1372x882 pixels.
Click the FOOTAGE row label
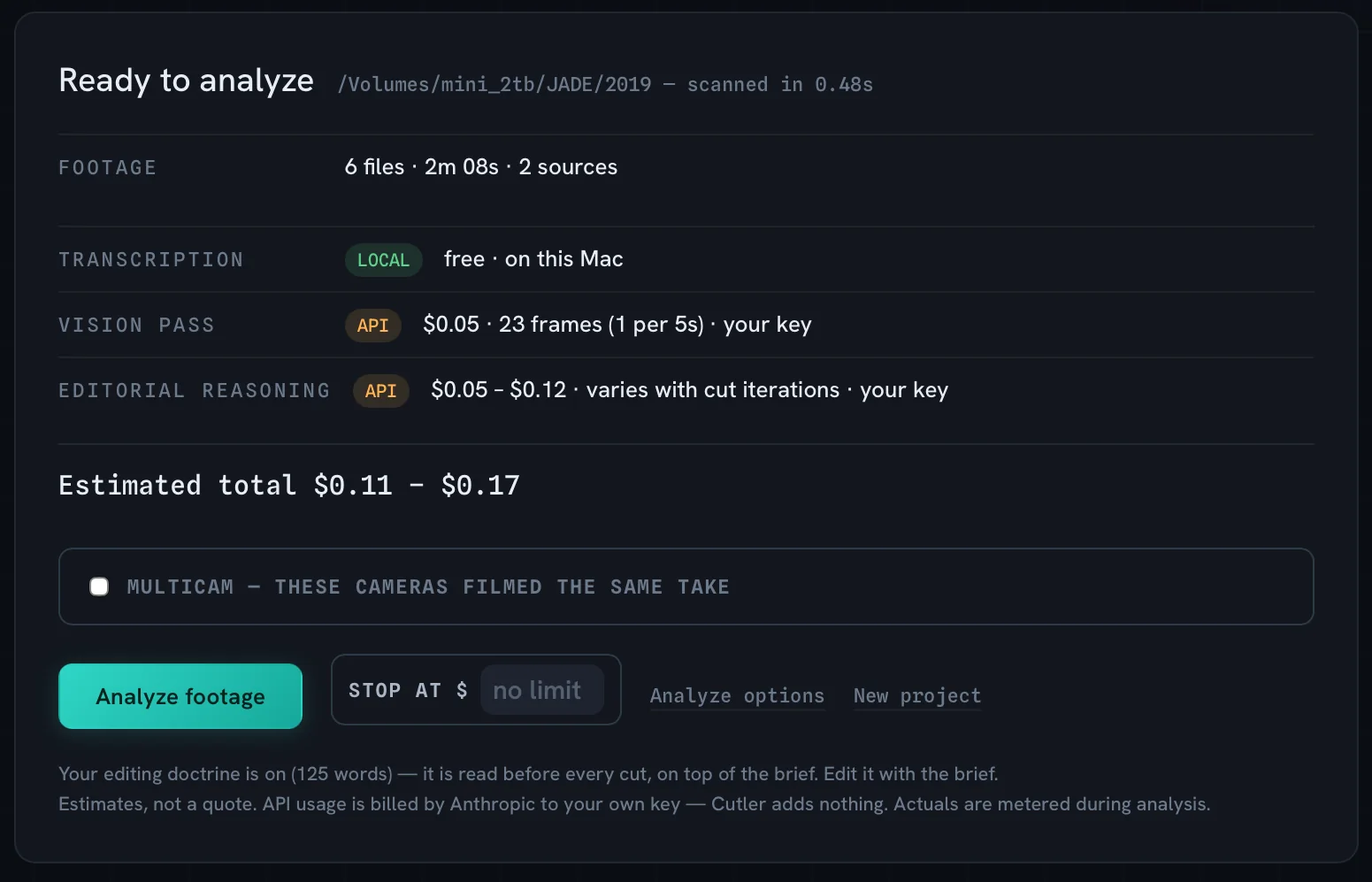coord(107,168)
